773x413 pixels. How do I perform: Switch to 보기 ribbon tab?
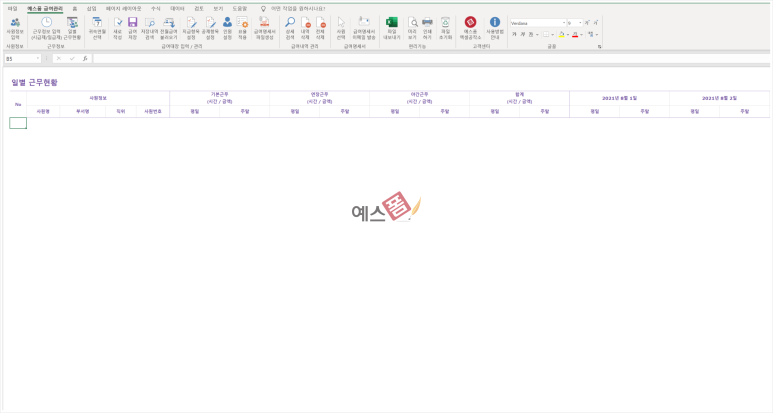(x=218, y=8)
